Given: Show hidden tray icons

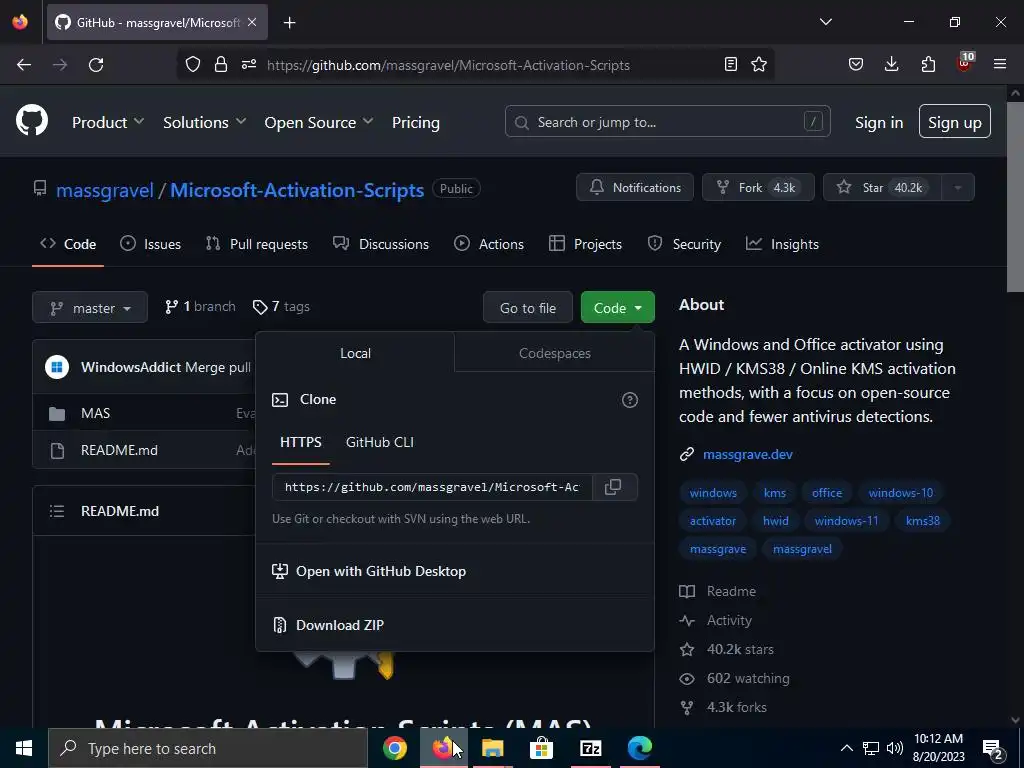Looking at the screenshot, I should (846, 748).
